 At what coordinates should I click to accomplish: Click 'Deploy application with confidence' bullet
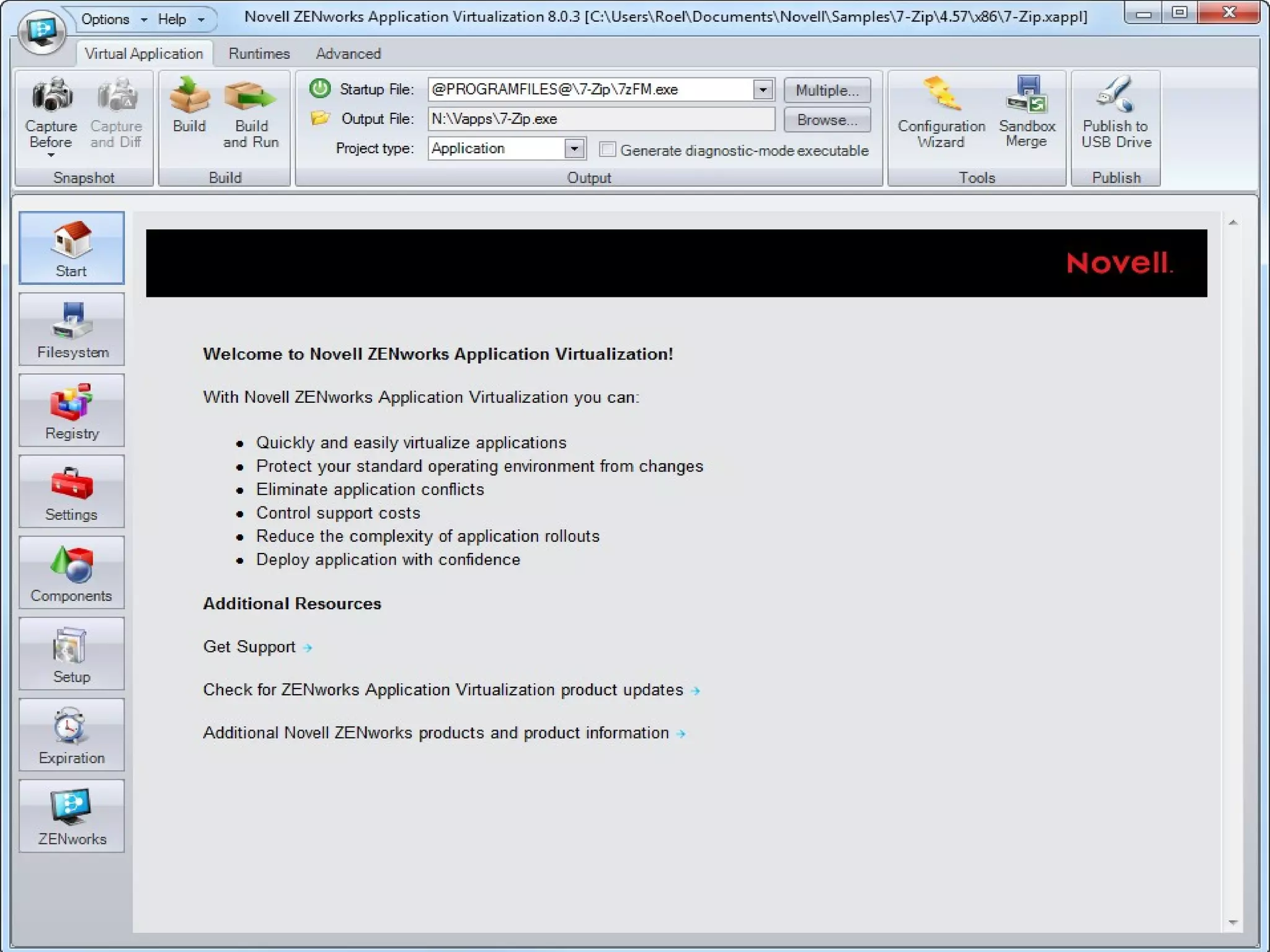(x=388, y=560)
